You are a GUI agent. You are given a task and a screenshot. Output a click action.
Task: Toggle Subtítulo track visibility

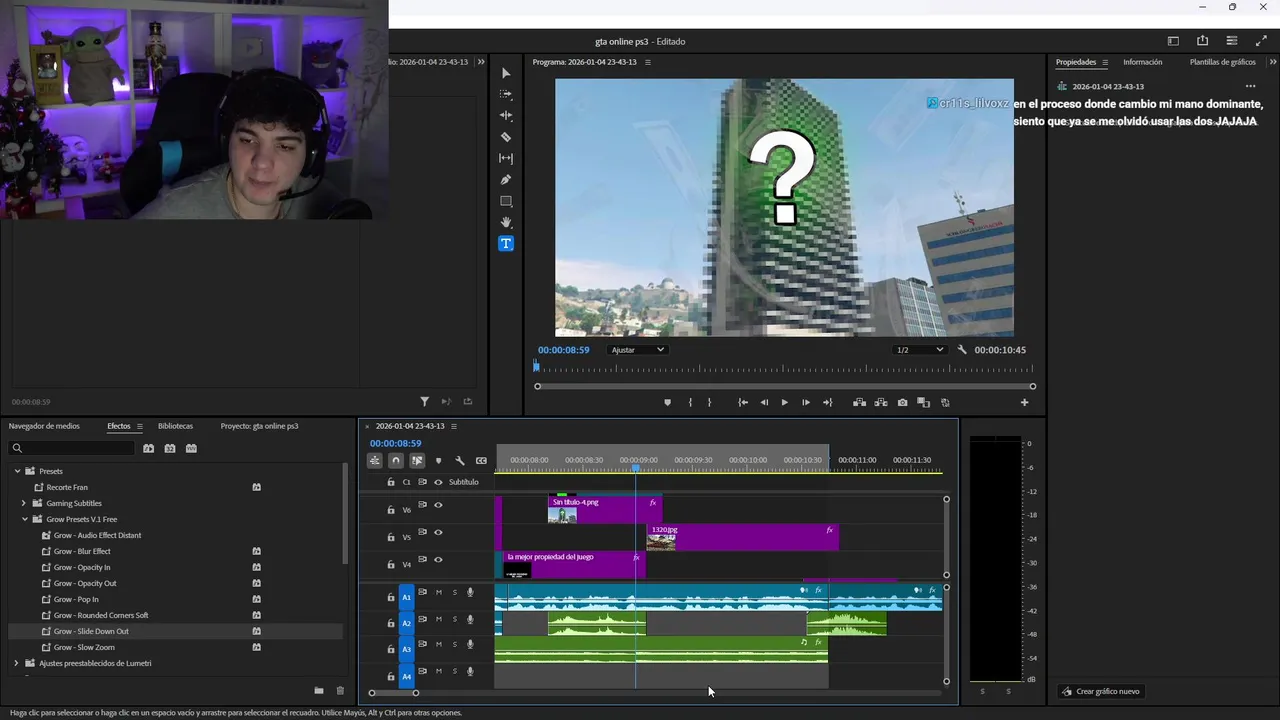pyautogui.click(x=438, y=482)
